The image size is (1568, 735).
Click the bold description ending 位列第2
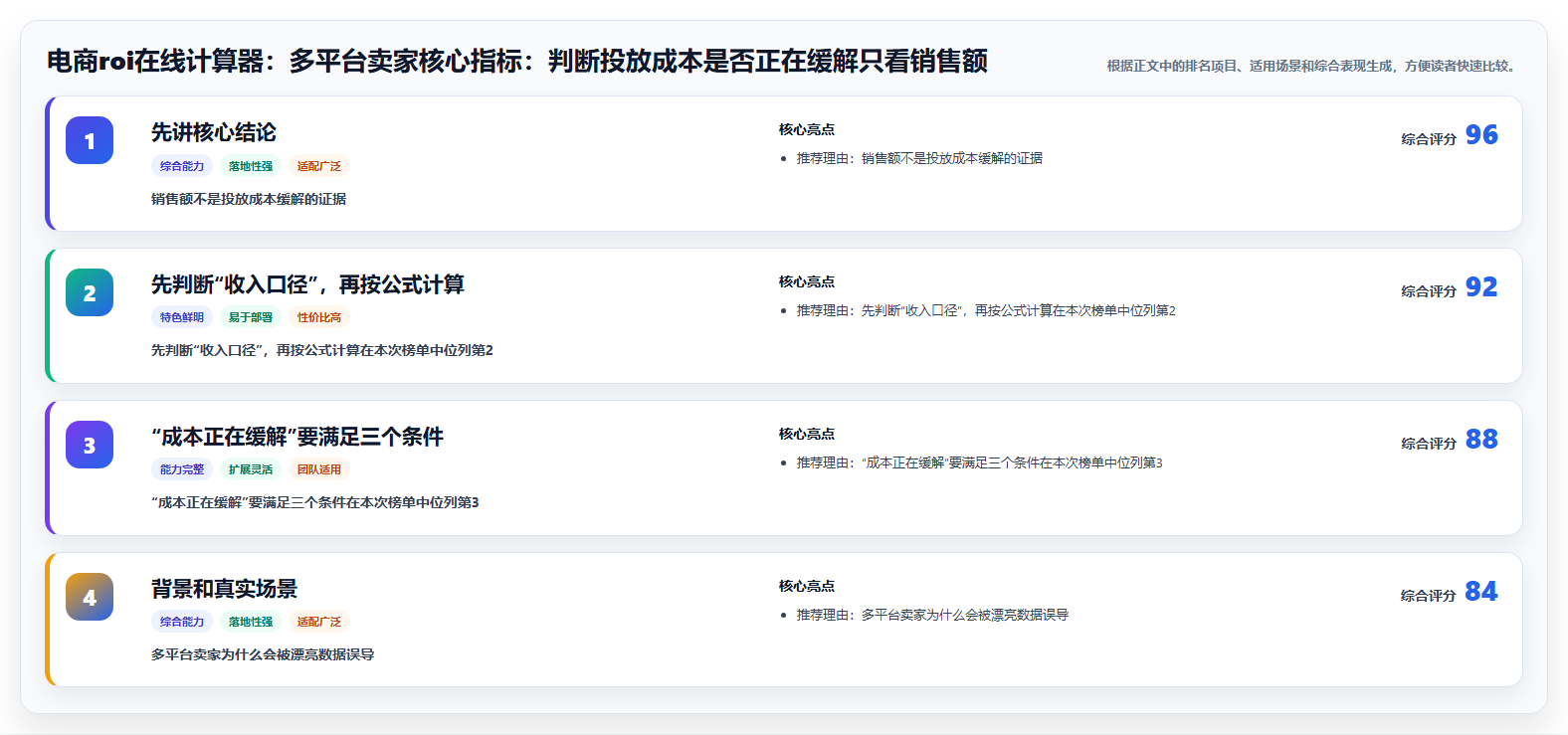[322, 350]
